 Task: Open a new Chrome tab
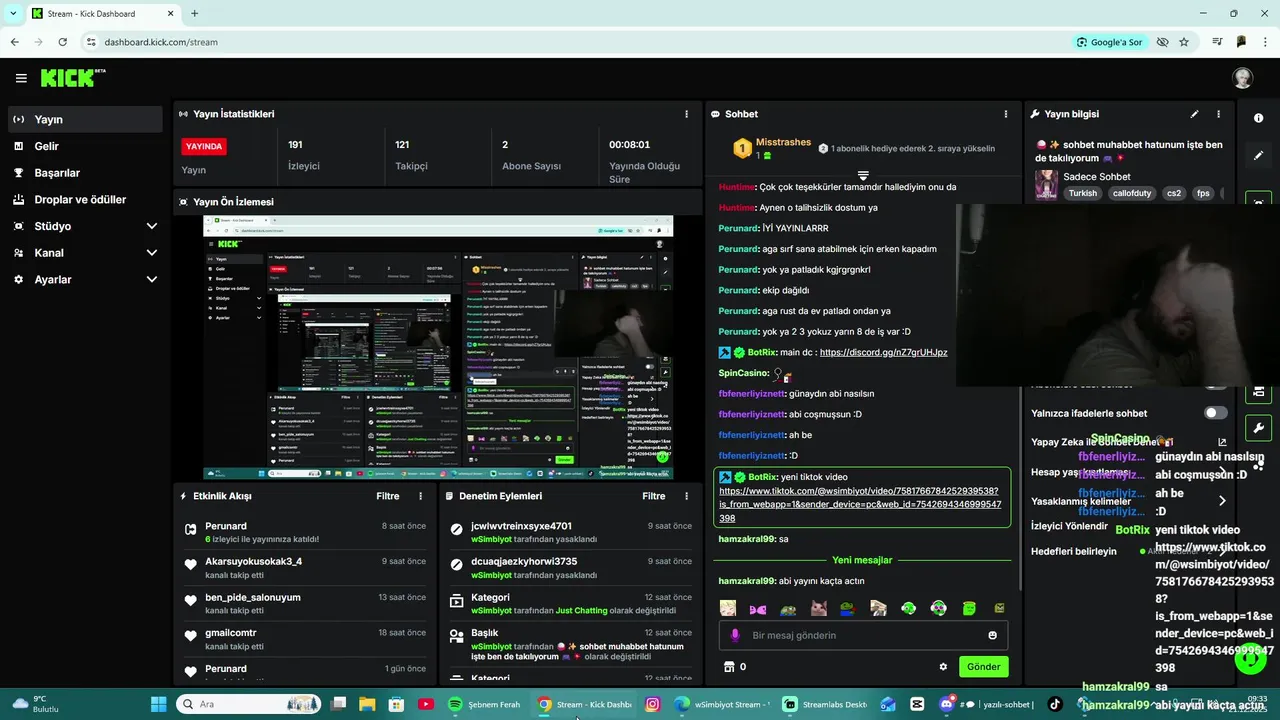[194, 13]
